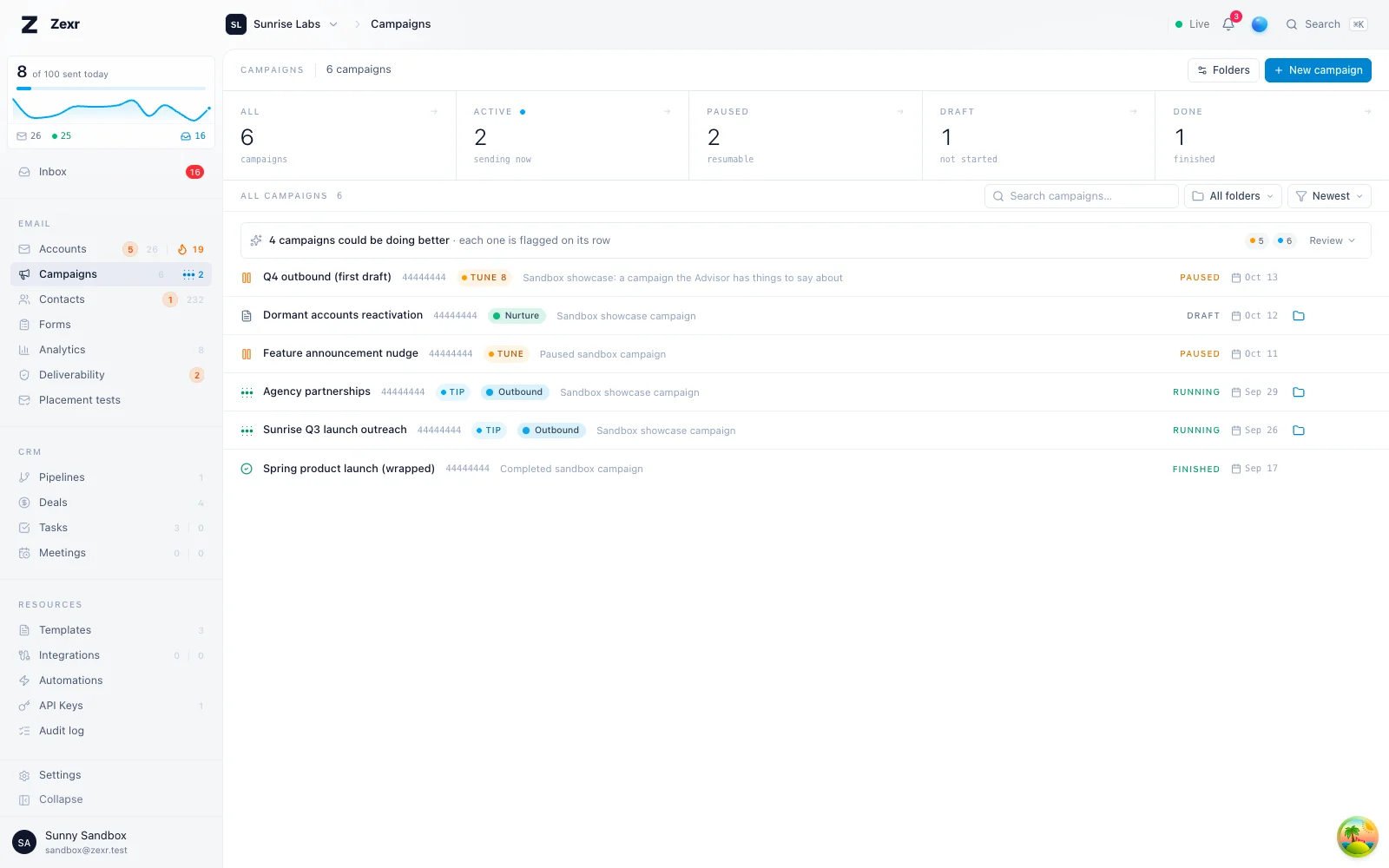Click the Campaigns breadcrumb
The width and height of the screenshot is (1389, 868).
tap(400, 24)
